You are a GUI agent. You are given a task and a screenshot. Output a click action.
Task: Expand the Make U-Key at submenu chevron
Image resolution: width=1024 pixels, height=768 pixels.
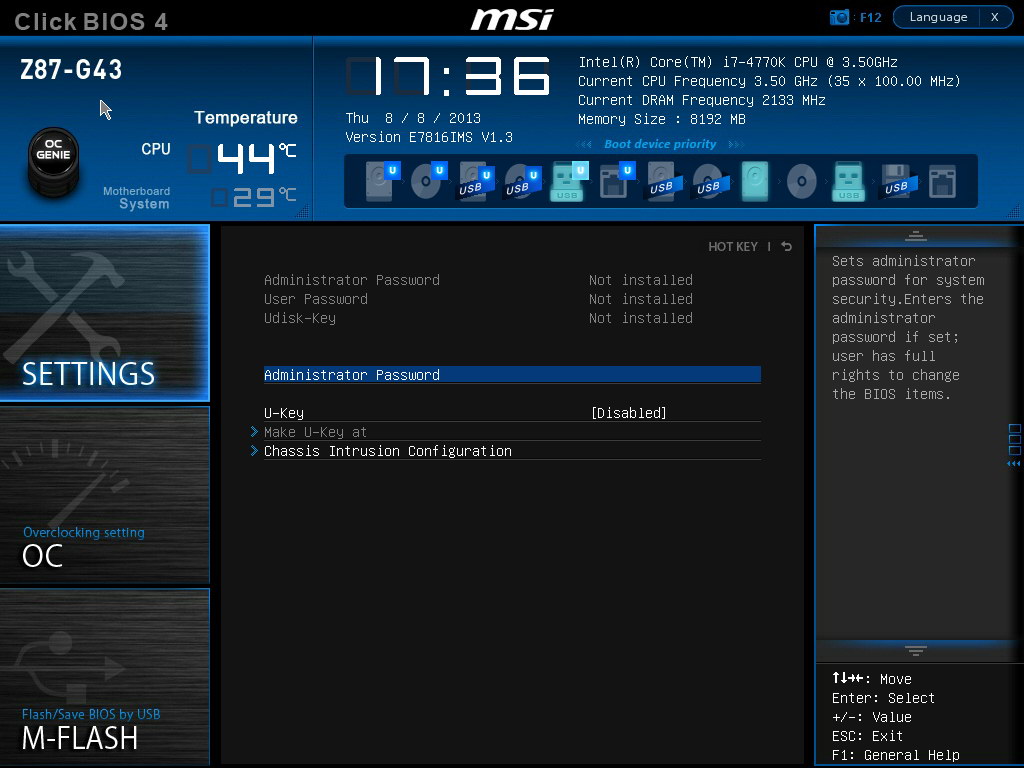coord(254,432)
